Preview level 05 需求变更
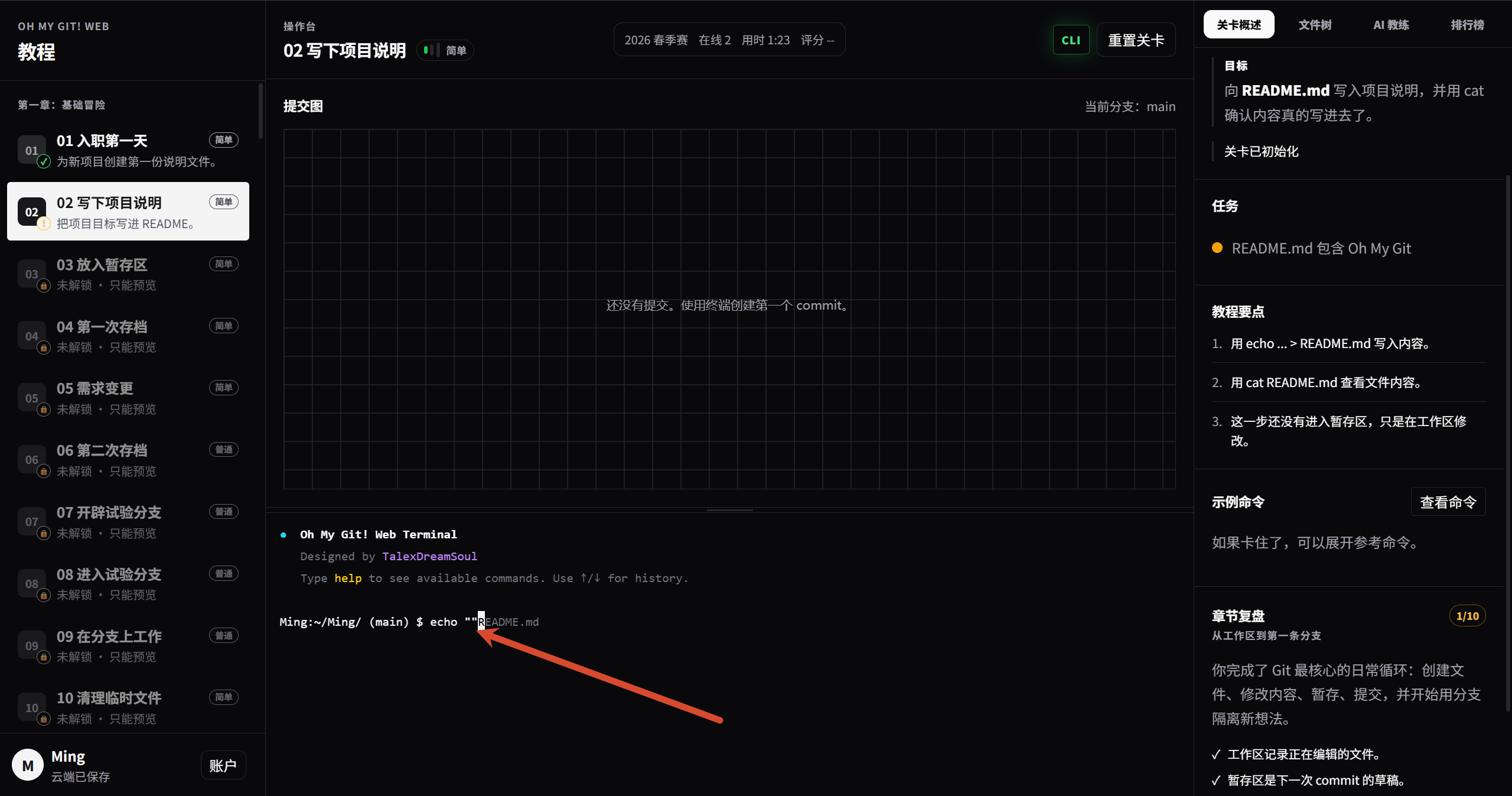 pyautogui.click(x=128, y=398)
